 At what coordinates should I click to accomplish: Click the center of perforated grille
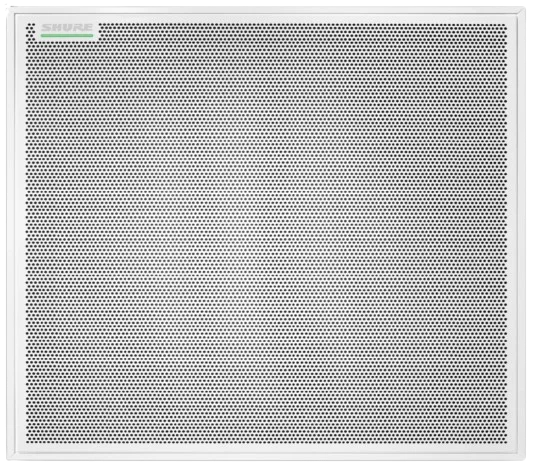[267, 233]
